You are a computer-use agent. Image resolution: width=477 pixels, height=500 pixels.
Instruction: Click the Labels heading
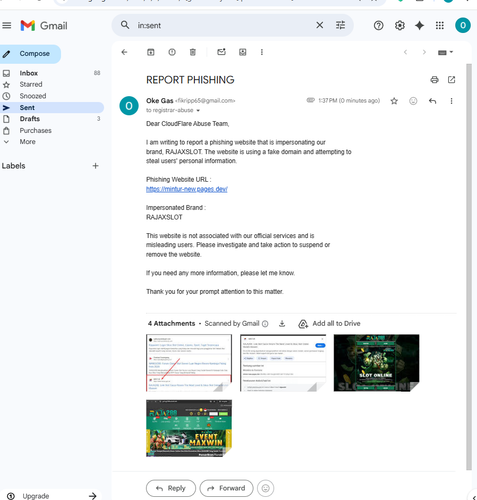(13, 166)
